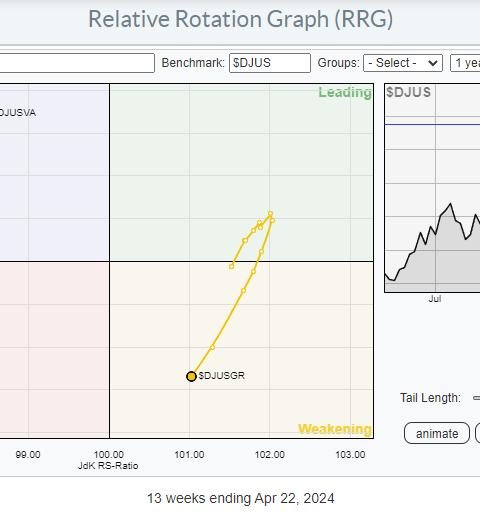
Task: Open the Groups Select dropdown
Action: [403, 63]
